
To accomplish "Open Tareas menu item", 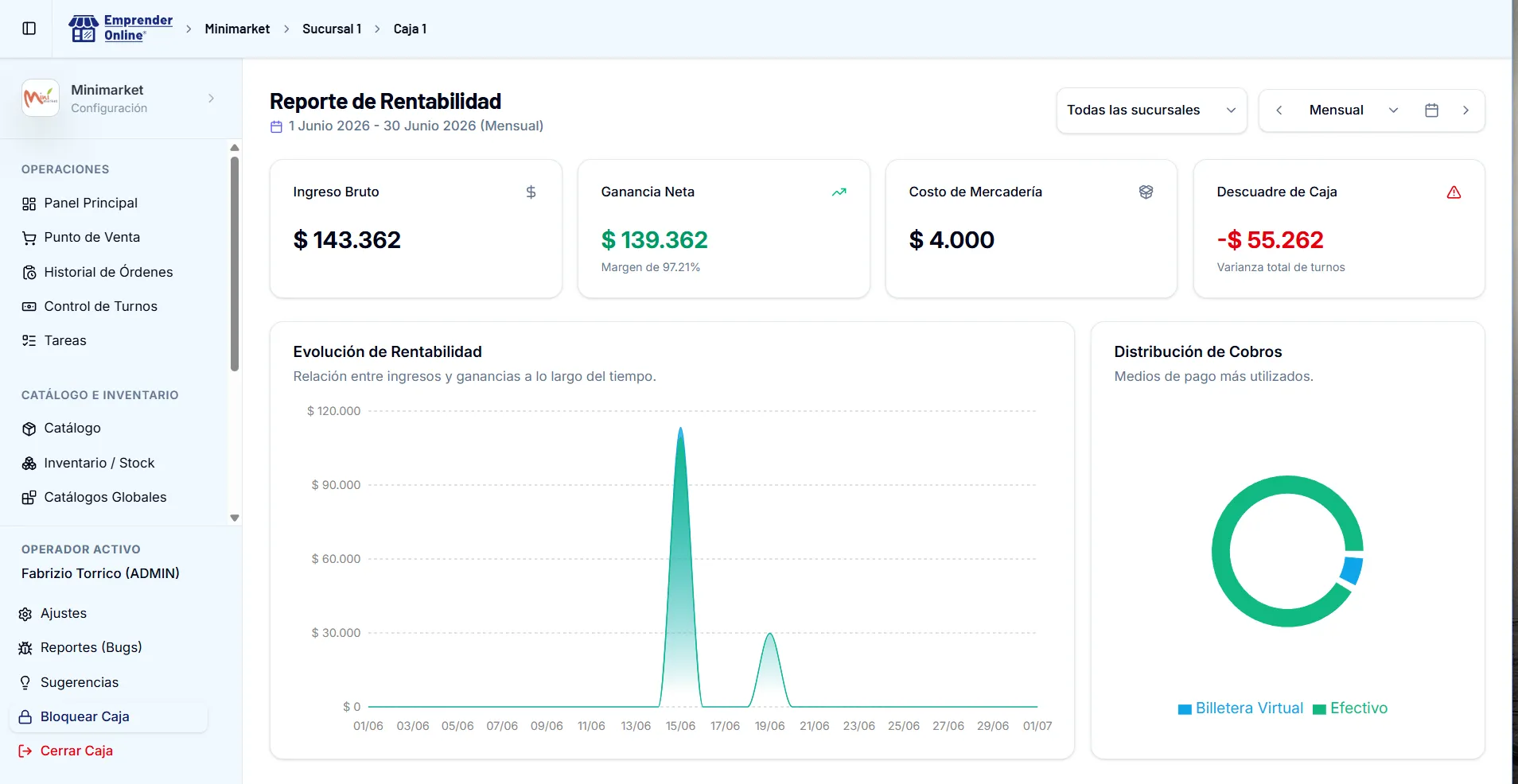I will coord(65,341).
